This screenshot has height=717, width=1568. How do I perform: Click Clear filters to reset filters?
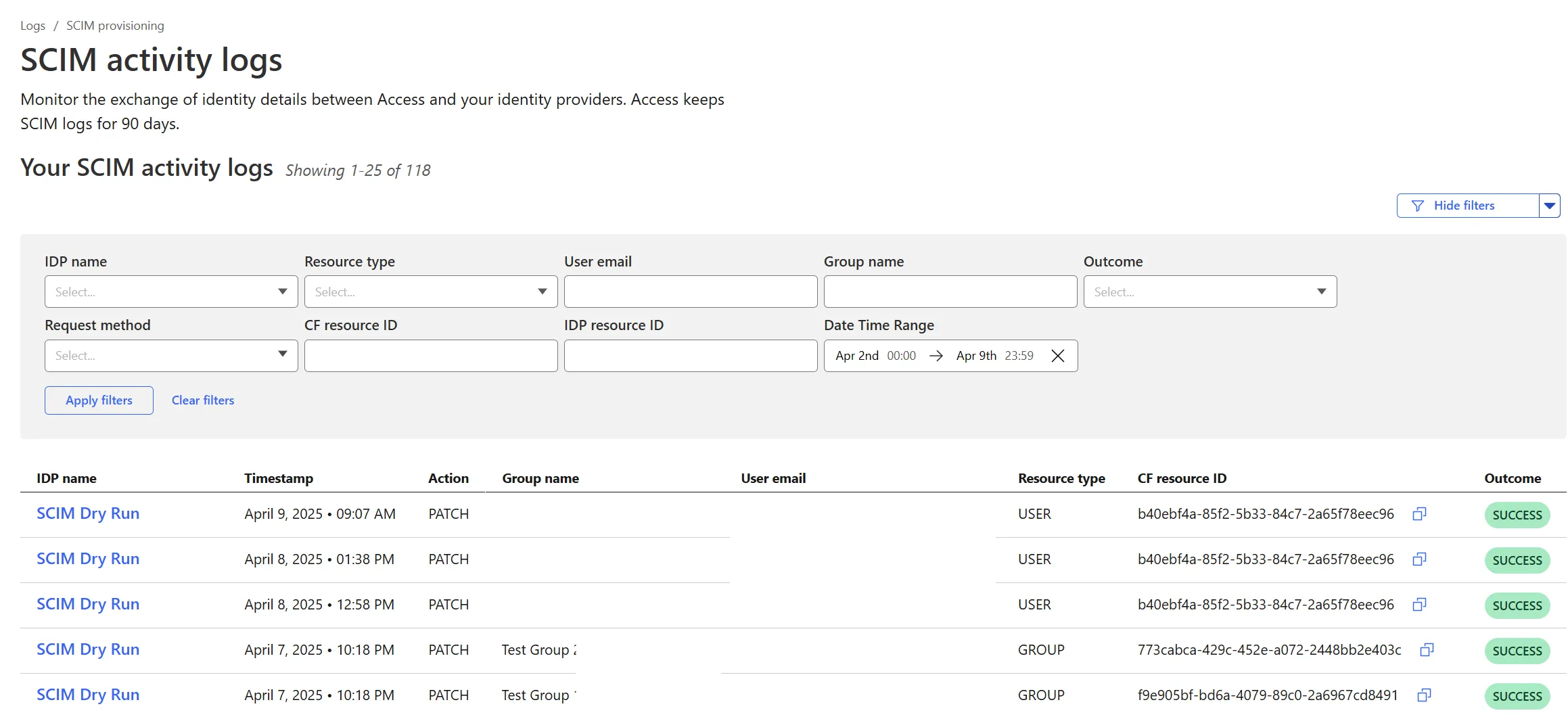point(202,400)
